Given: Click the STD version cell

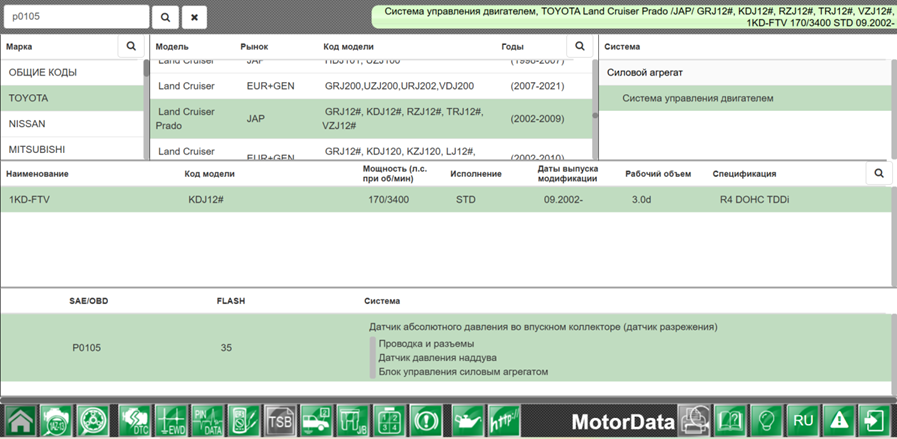Looking at the screenshot, I should [x=466, y=200].
